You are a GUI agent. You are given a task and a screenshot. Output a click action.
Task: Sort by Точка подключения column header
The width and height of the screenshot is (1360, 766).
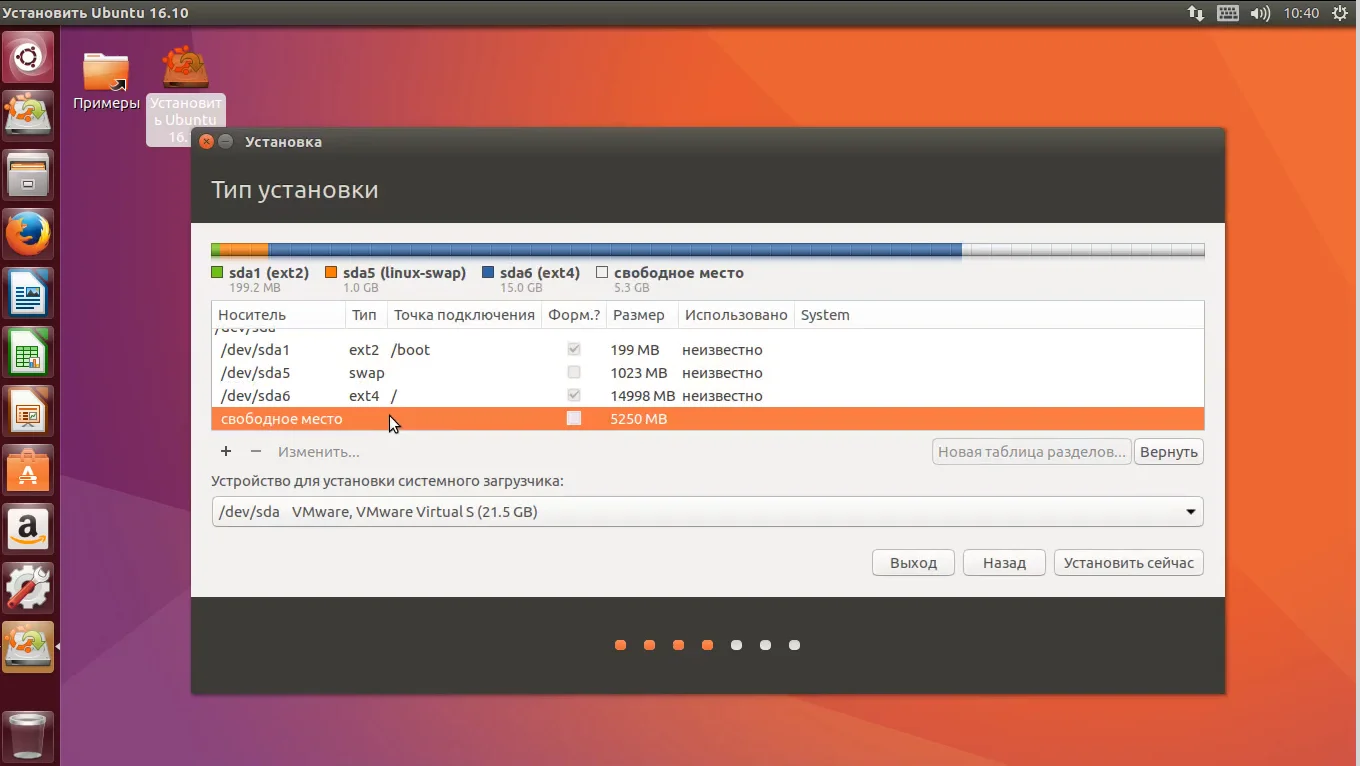tap(464, 315)
